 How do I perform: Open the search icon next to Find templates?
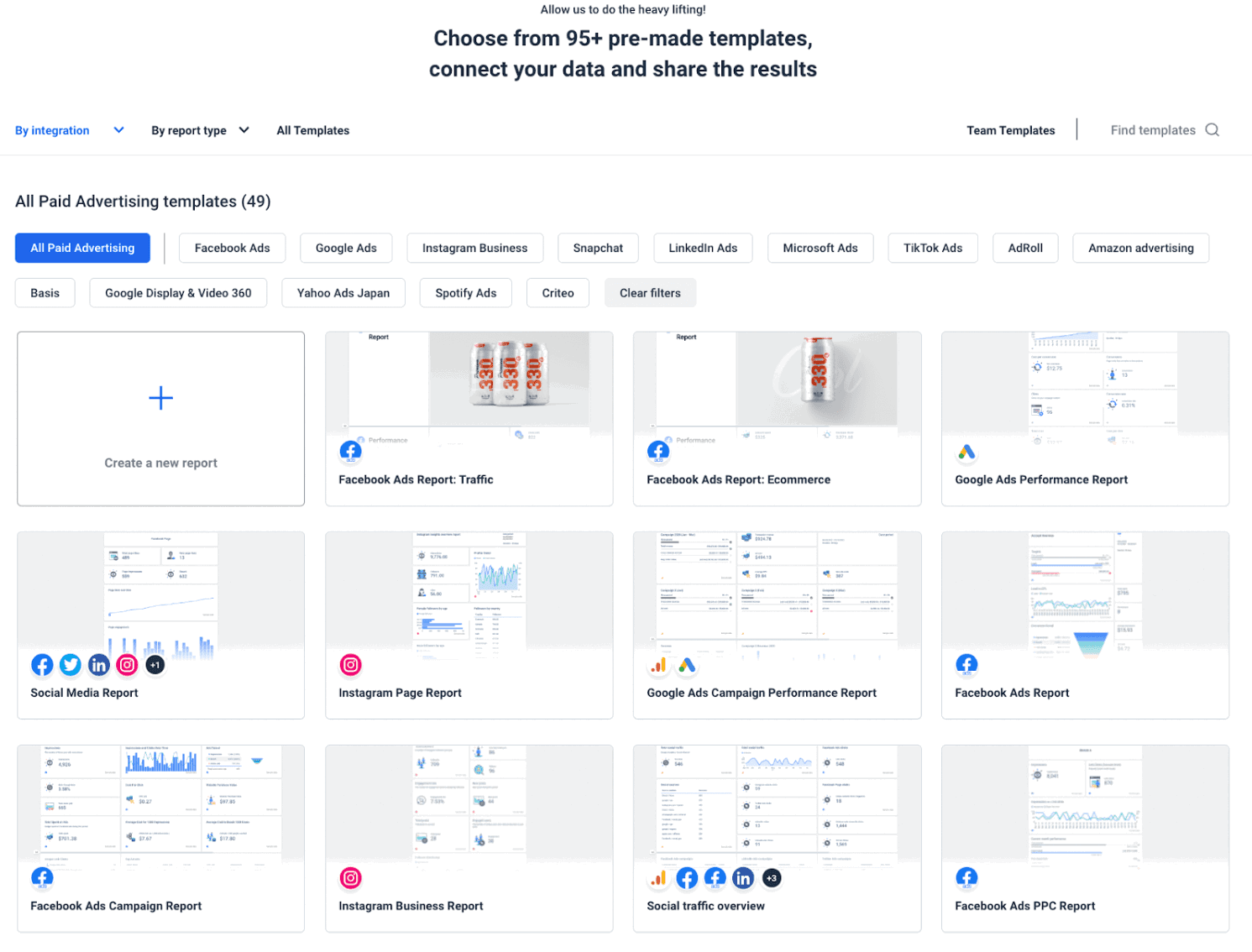coord(1212,130)
